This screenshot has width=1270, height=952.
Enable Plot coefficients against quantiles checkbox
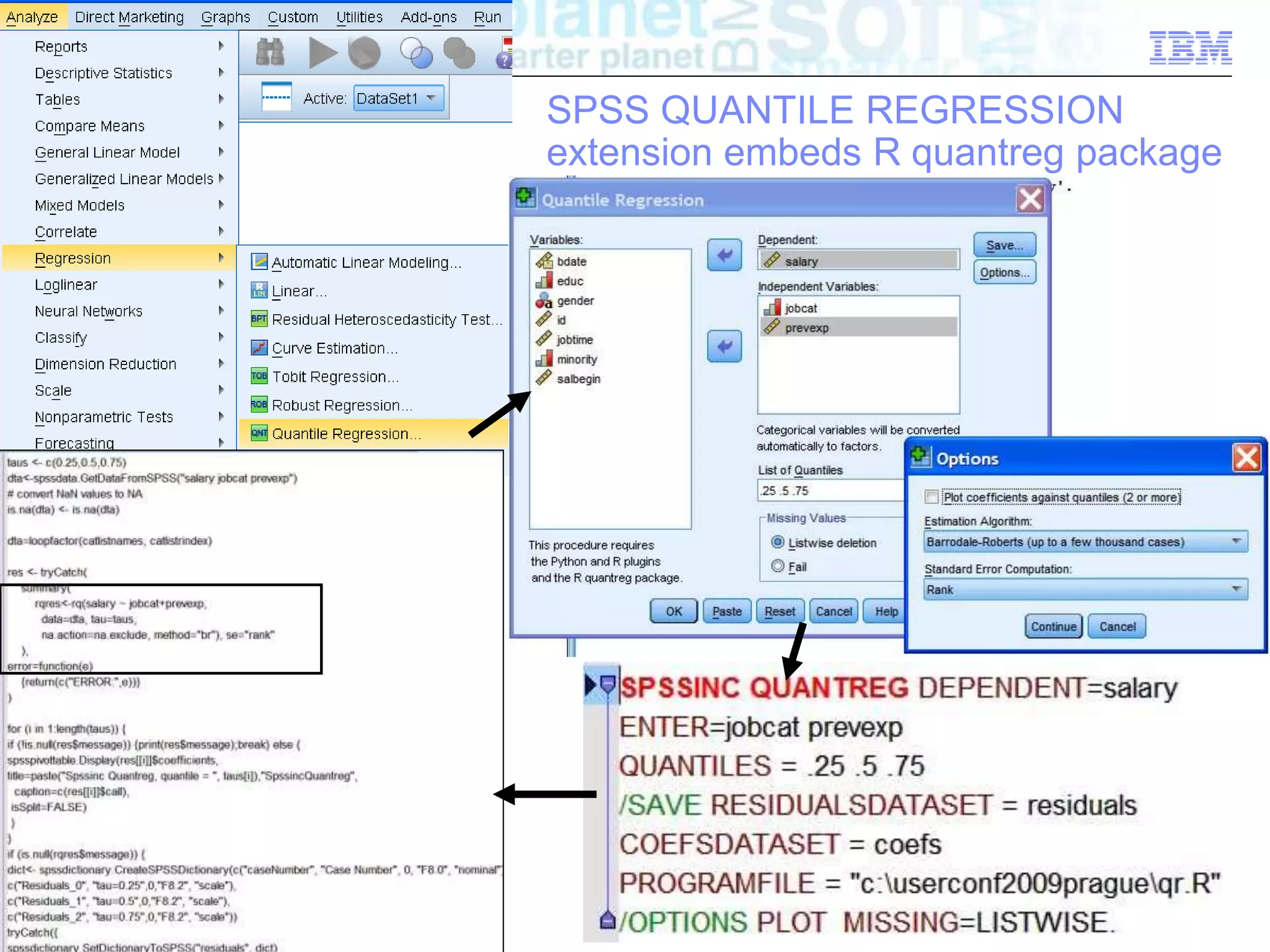click(931, 497)
